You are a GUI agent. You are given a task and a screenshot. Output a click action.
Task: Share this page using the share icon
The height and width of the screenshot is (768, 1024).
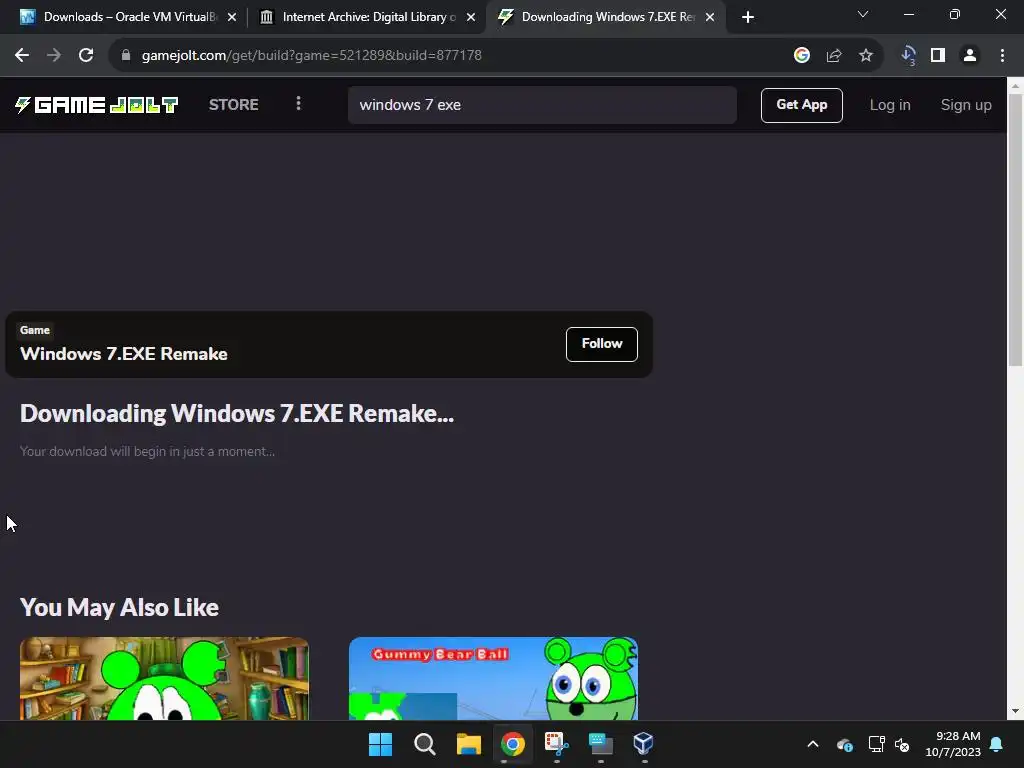click(834, 56)
